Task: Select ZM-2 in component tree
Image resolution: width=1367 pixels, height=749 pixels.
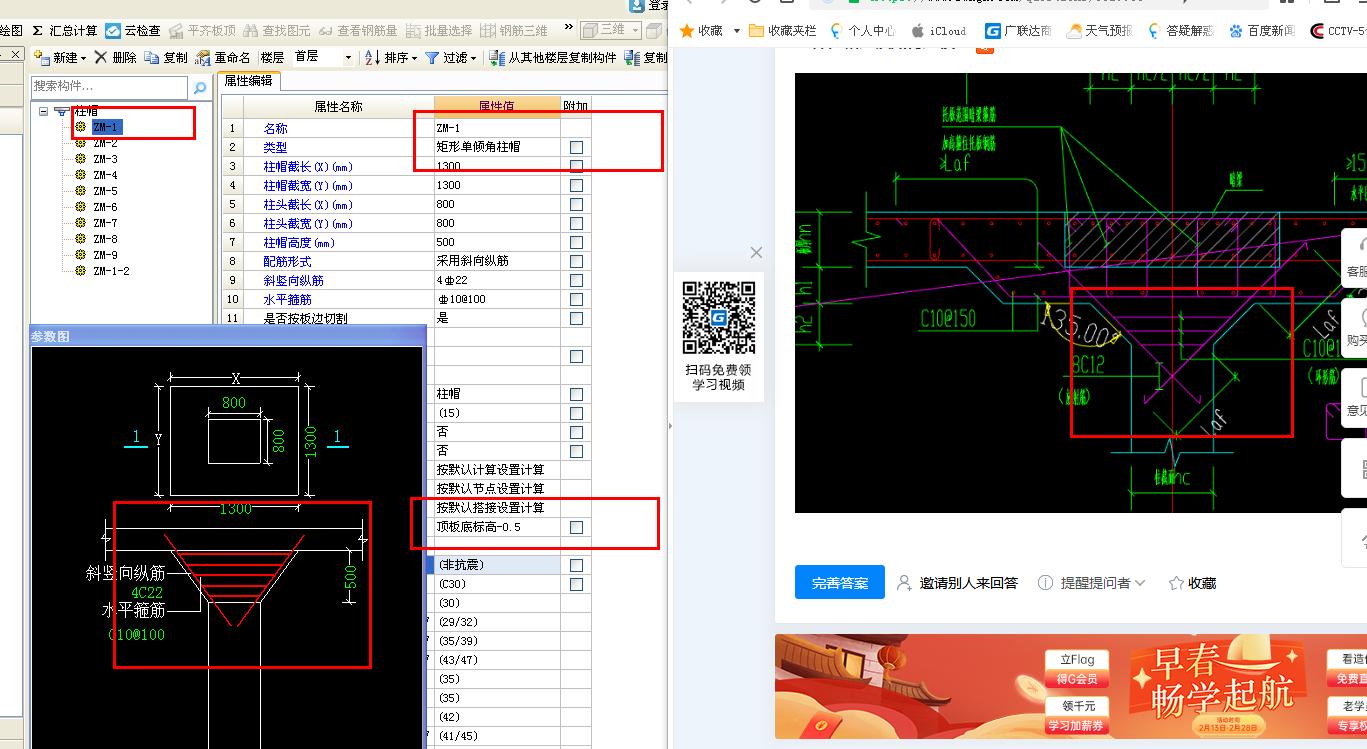Action: click(x=105, y=143)
